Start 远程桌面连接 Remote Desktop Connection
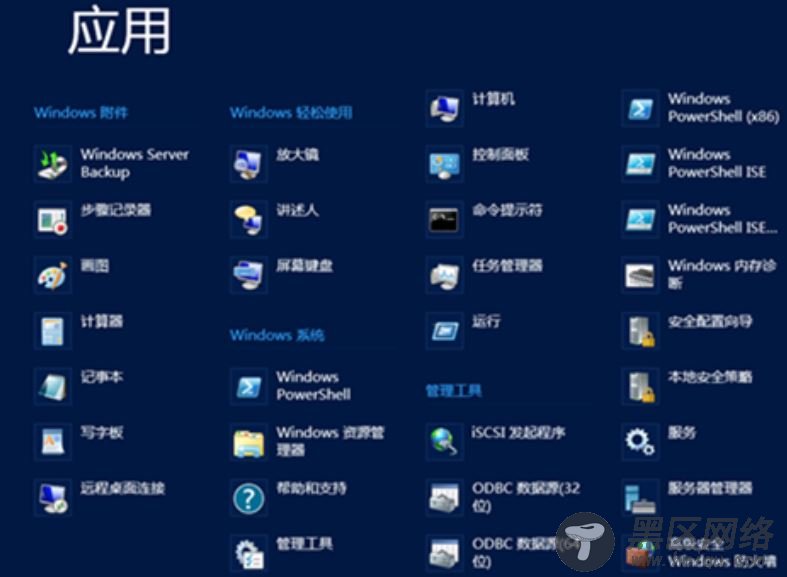Image resolution: width=787 pixels, height=577 pixels. [99, 497]
